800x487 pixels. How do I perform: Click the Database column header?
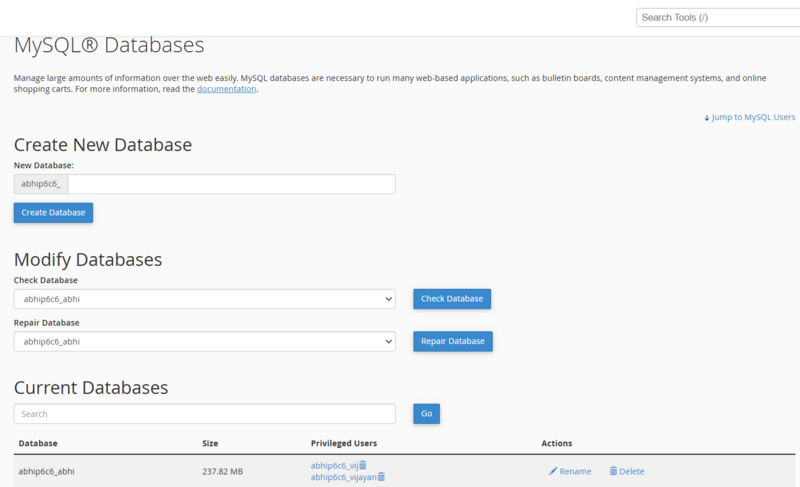[x=38, y=443]
